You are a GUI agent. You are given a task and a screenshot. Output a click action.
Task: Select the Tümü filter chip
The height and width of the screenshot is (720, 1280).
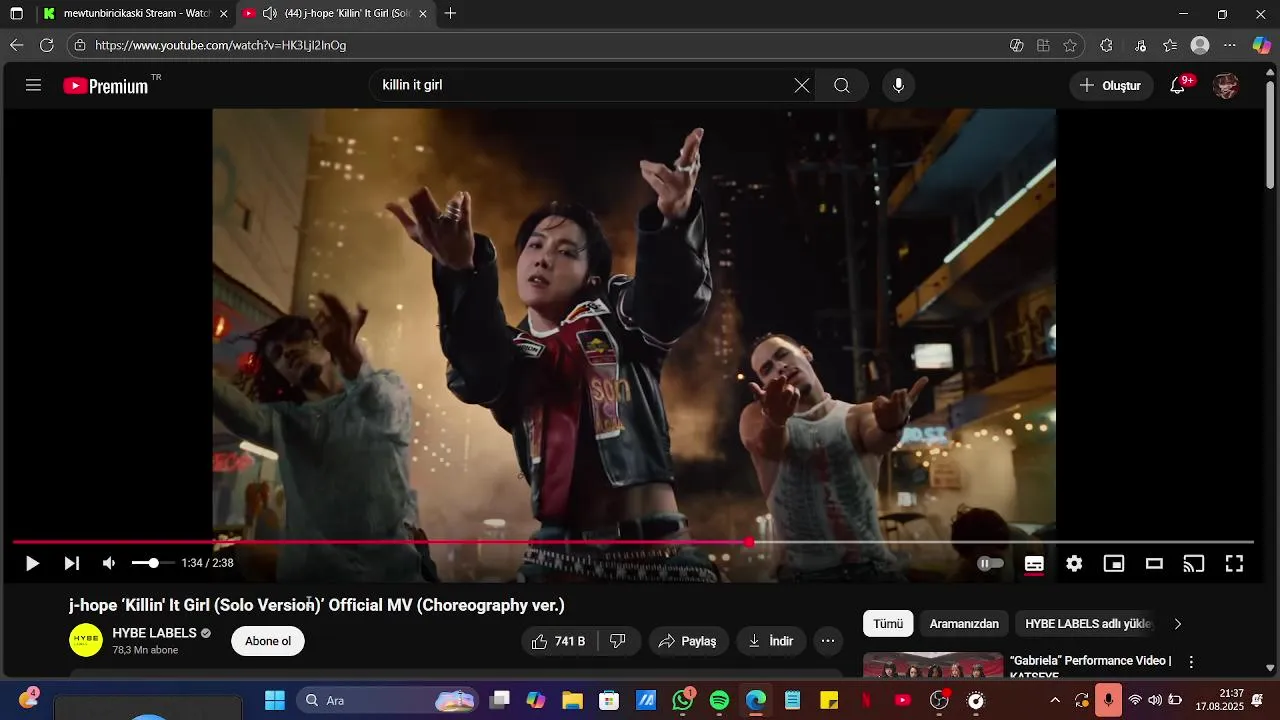pos(888,624)
